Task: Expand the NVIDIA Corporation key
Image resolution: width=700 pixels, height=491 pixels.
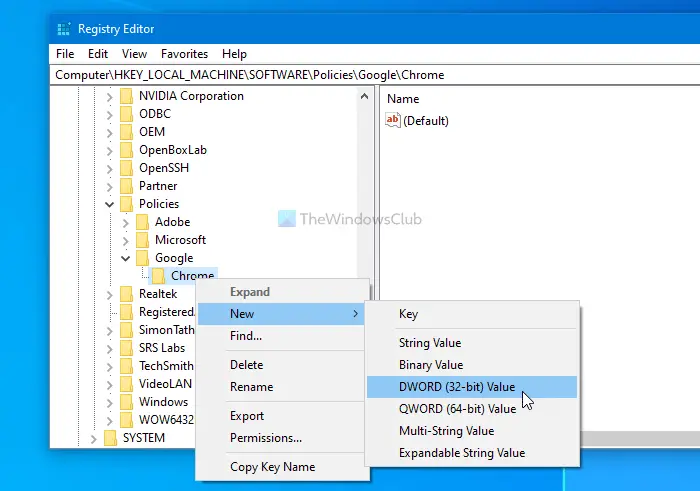Action: [x=109, y=97]
